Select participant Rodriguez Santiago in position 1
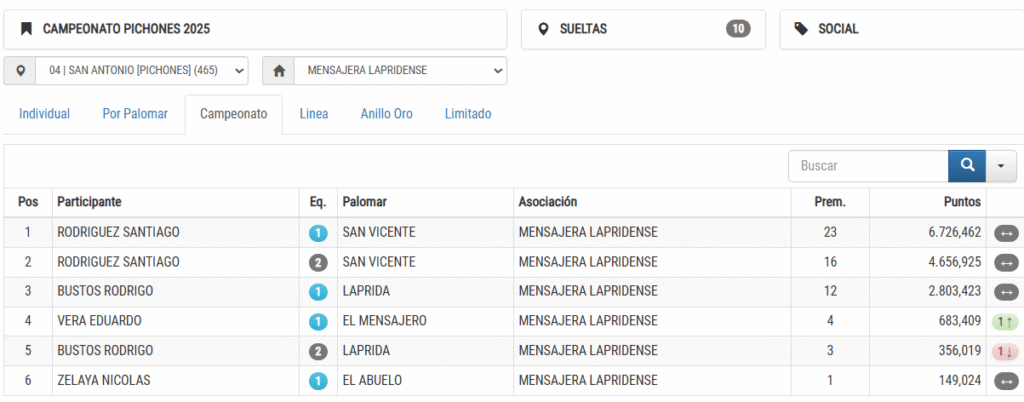 tap(118, 232)
